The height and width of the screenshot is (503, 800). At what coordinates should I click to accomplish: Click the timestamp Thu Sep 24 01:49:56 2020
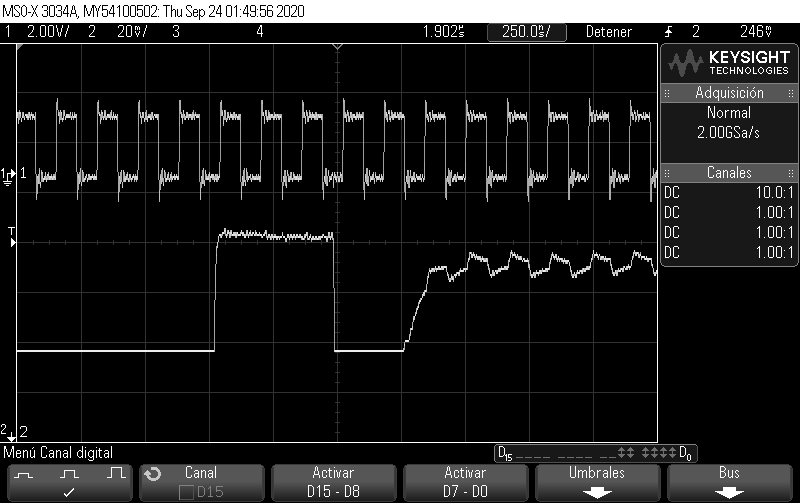[x=234, y=11]
